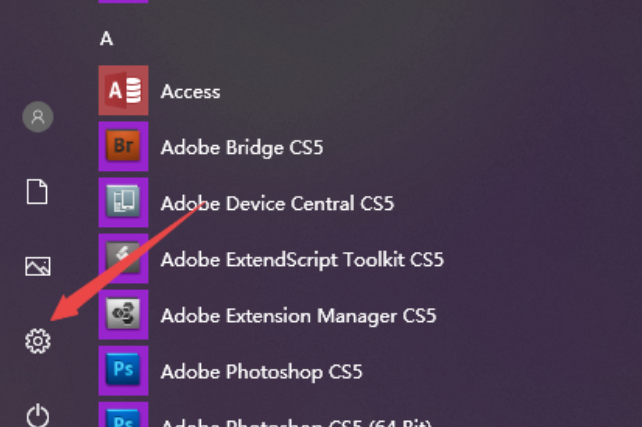This screenshot has height=427, width=642.
Task: Open the Pictures folder icon
Action: [38, 266]
